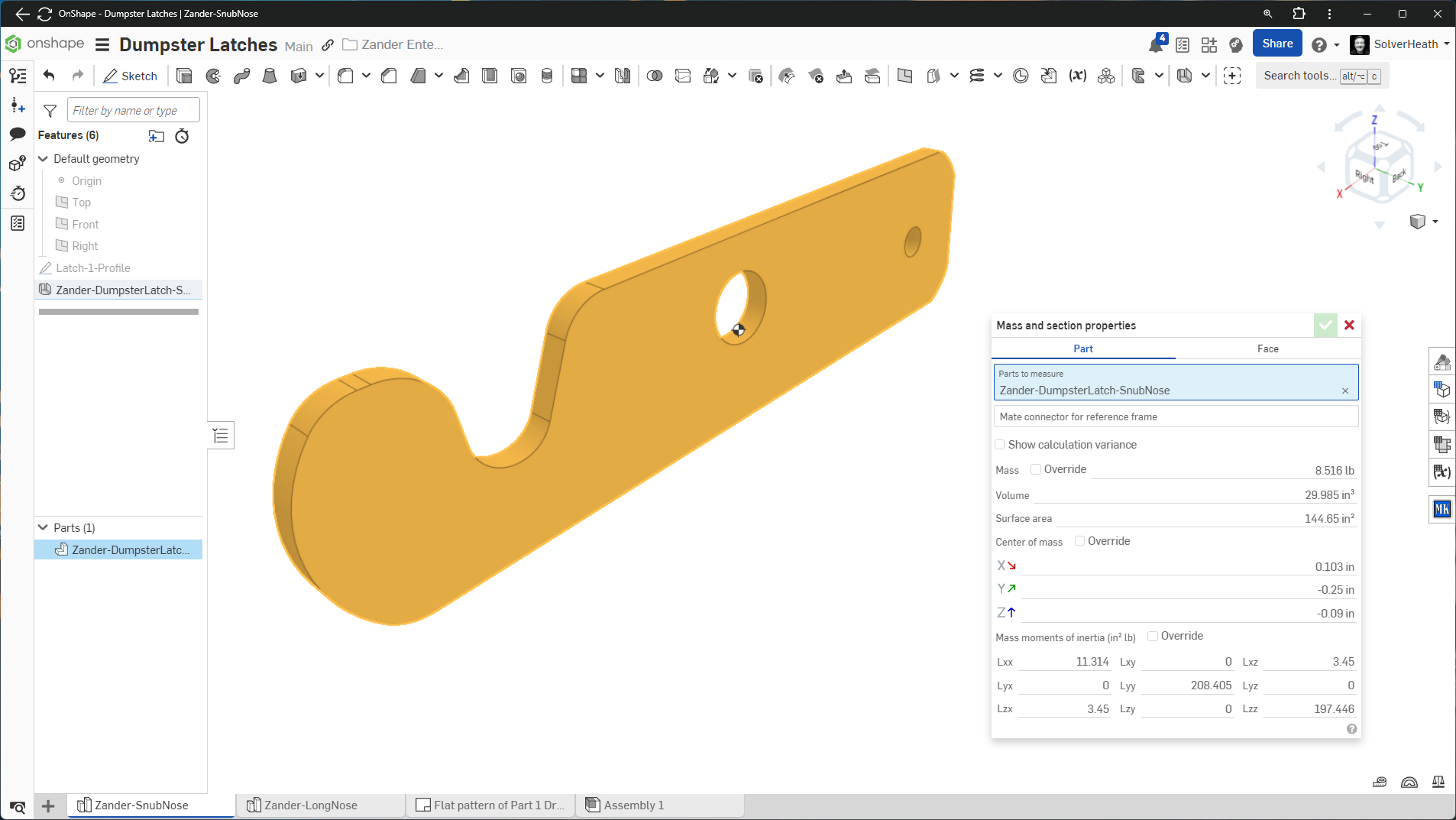Open the Fillet tool dropdown arrow
Viewport: 1456px width, 820px height.
(x=366, y=76)
